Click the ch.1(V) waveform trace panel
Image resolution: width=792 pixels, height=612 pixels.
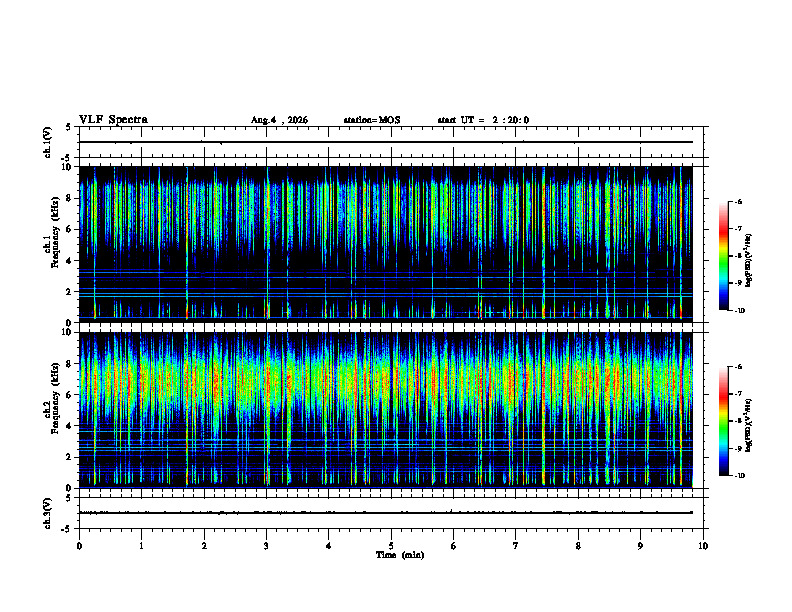pyautogui.click(x=391, y=142)
